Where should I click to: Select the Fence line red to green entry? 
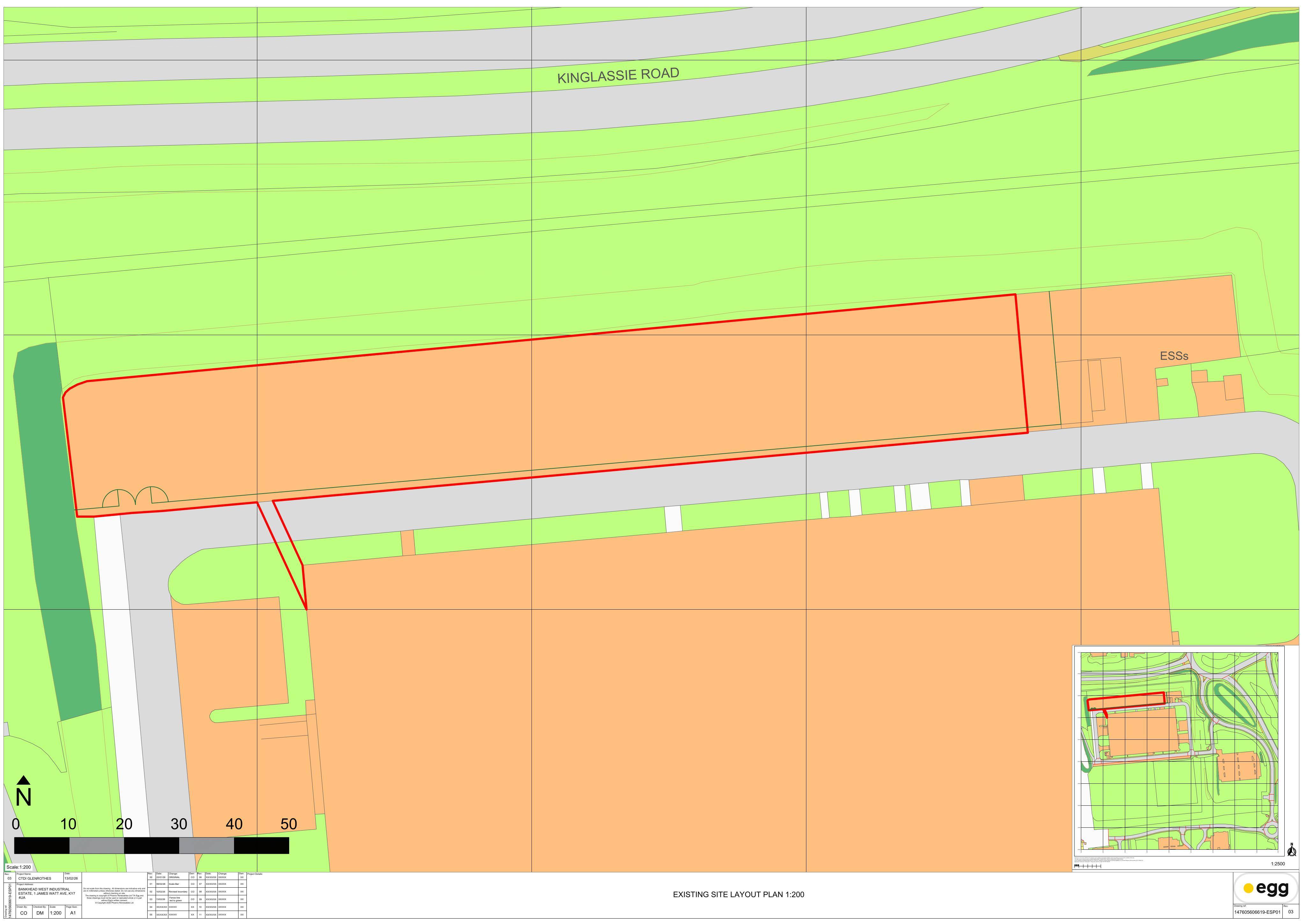(x=175, y=899)
